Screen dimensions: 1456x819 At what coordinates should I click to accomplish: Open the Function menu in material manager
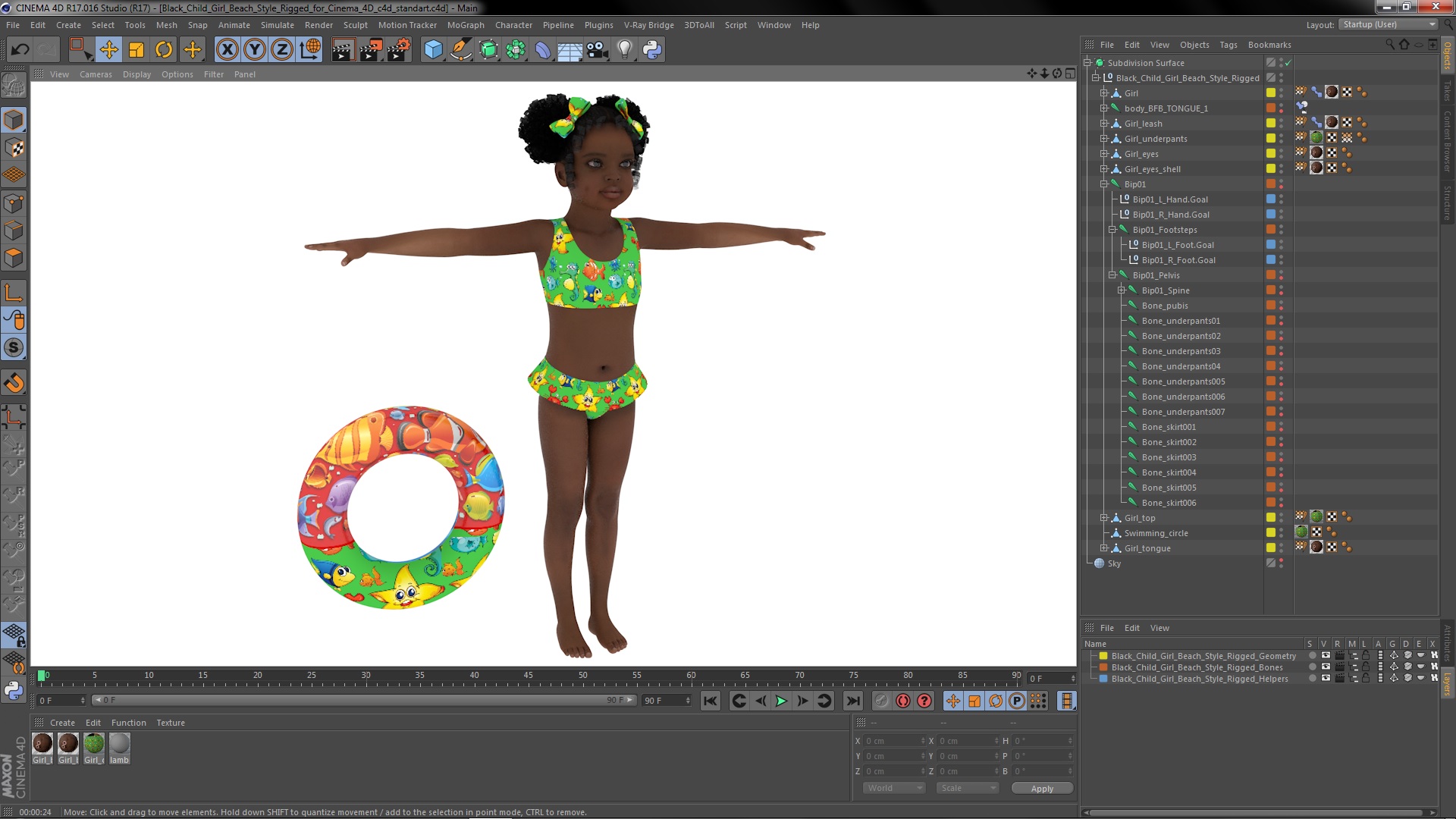[x=128, y=723]
